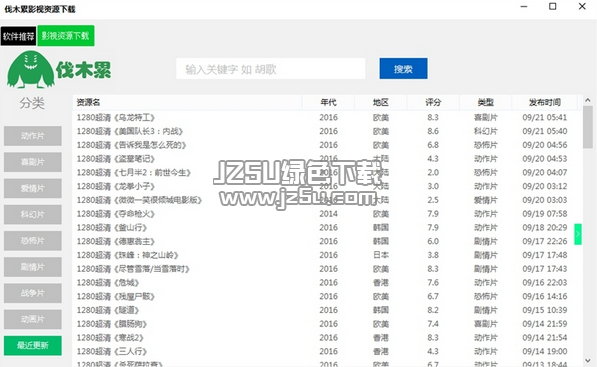
Task: Sort by the 地区 column header
Action: [x=381, y=102]
